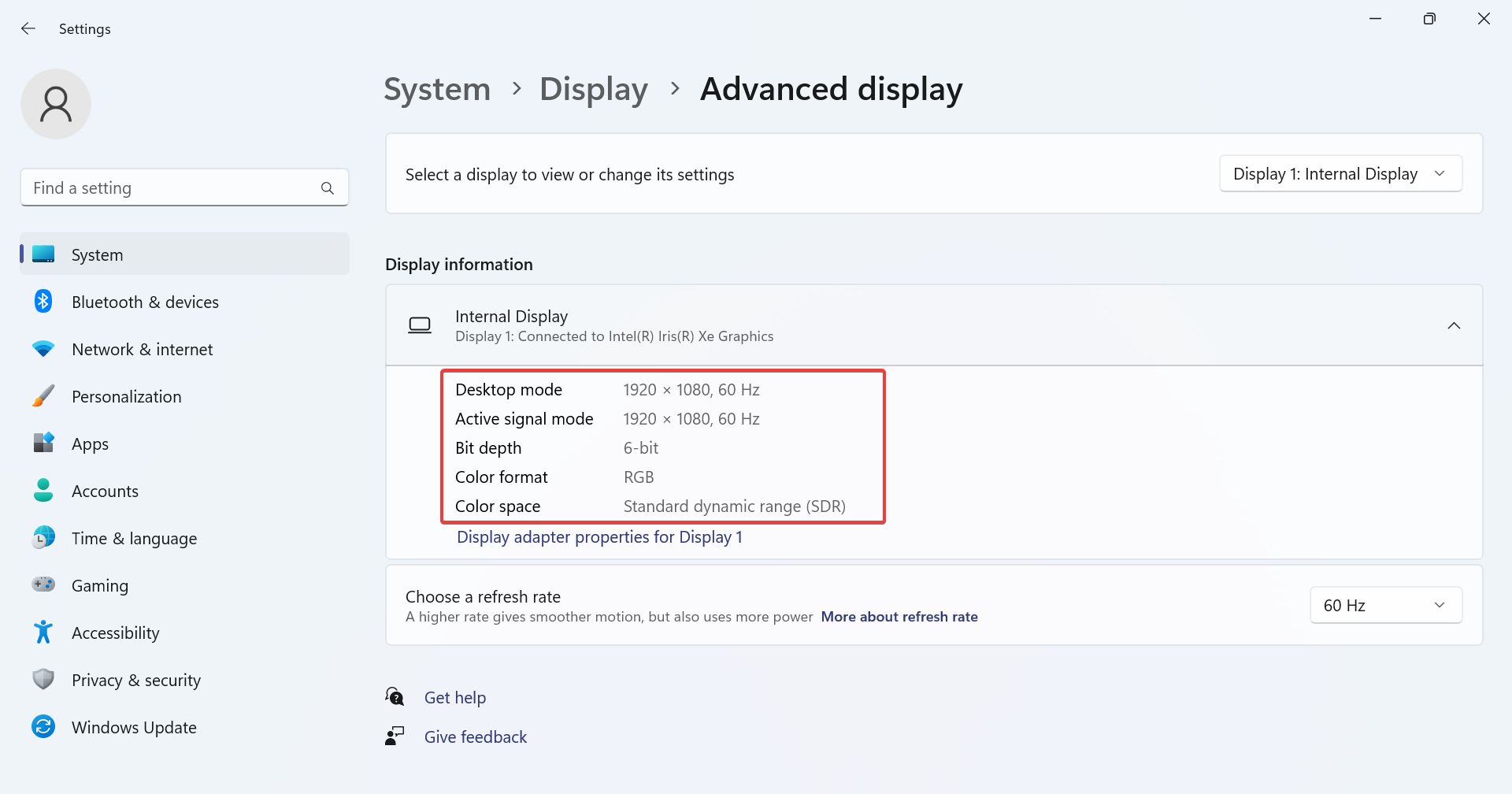Click the Color format label

point(502,477)
